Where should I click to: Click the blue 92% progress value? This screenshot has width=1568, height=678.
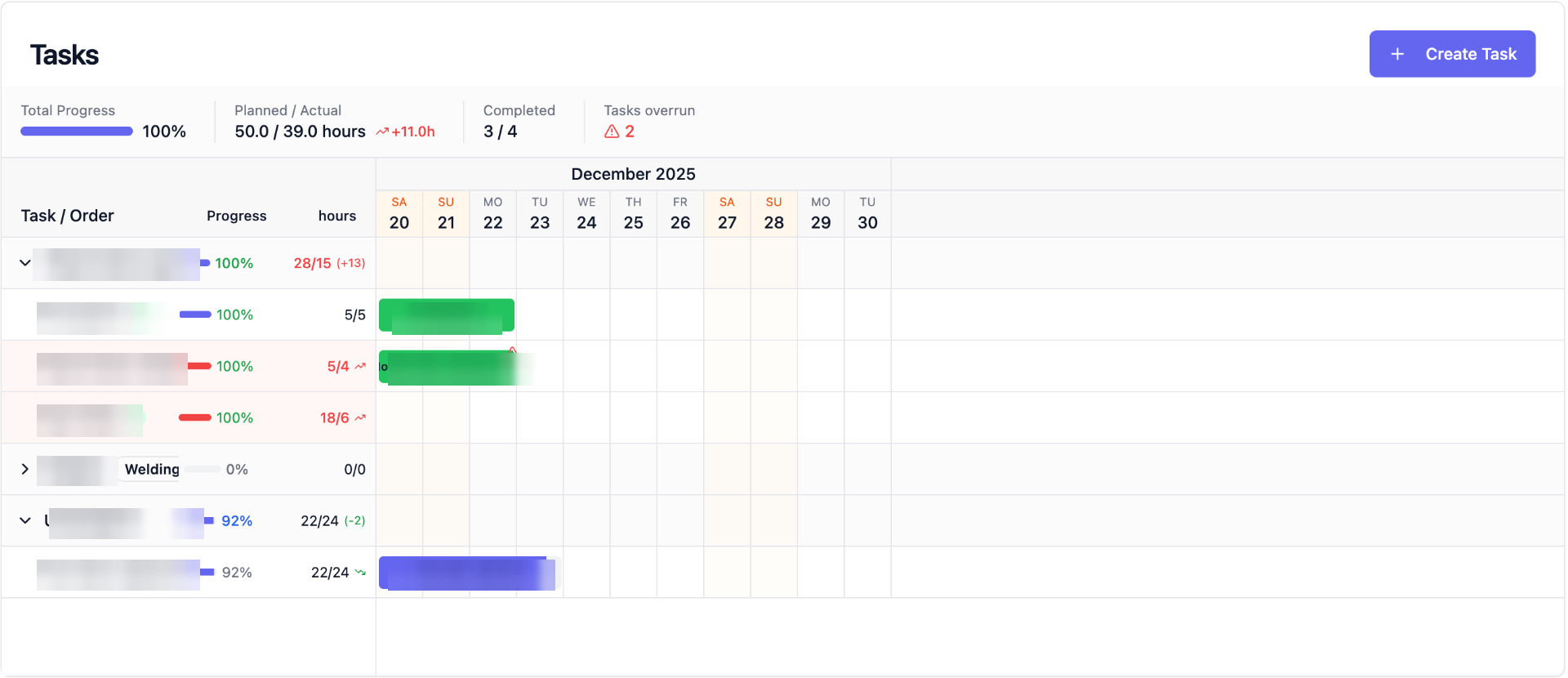[x=237, y=520]
